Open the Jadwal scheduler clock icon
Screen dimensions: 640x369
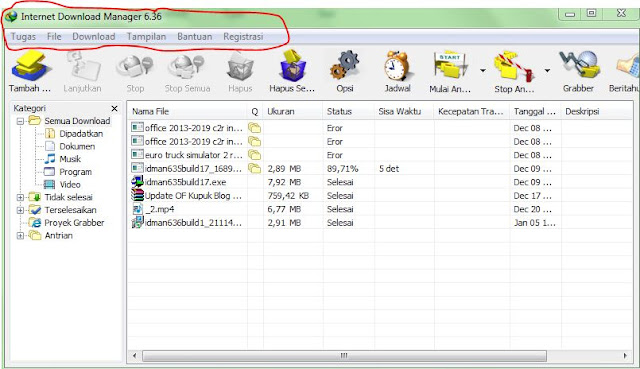point(397,66)
